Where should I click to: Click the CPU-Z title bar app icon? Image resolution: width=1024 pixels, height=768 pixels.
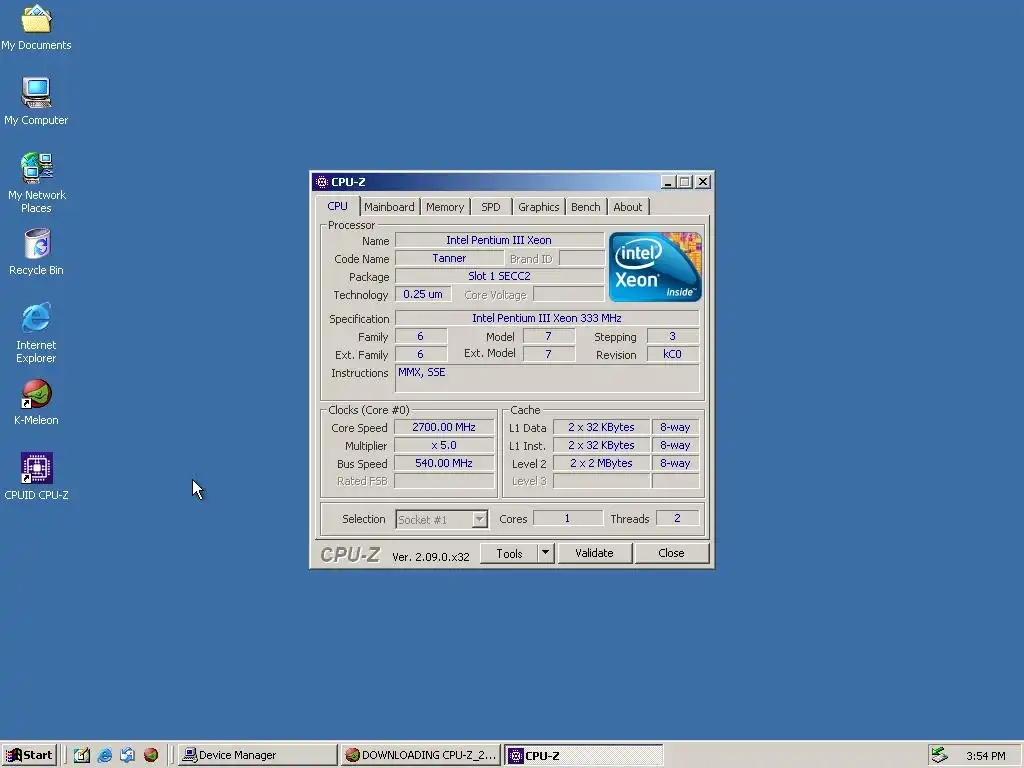321,182
